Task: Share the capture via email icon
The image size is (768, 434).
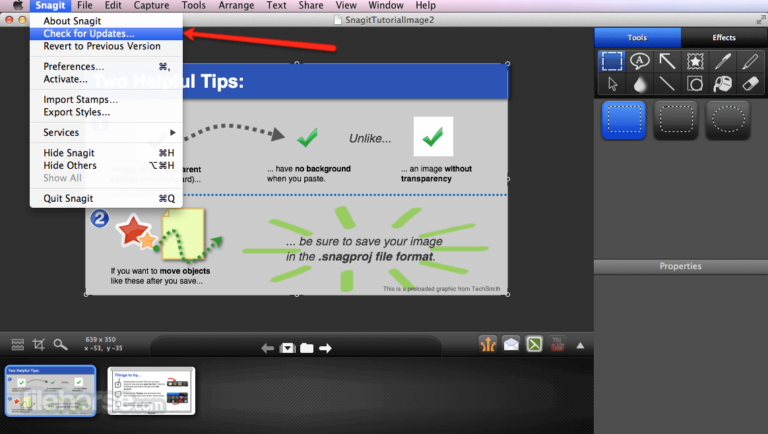Action: tap(511, 344)
